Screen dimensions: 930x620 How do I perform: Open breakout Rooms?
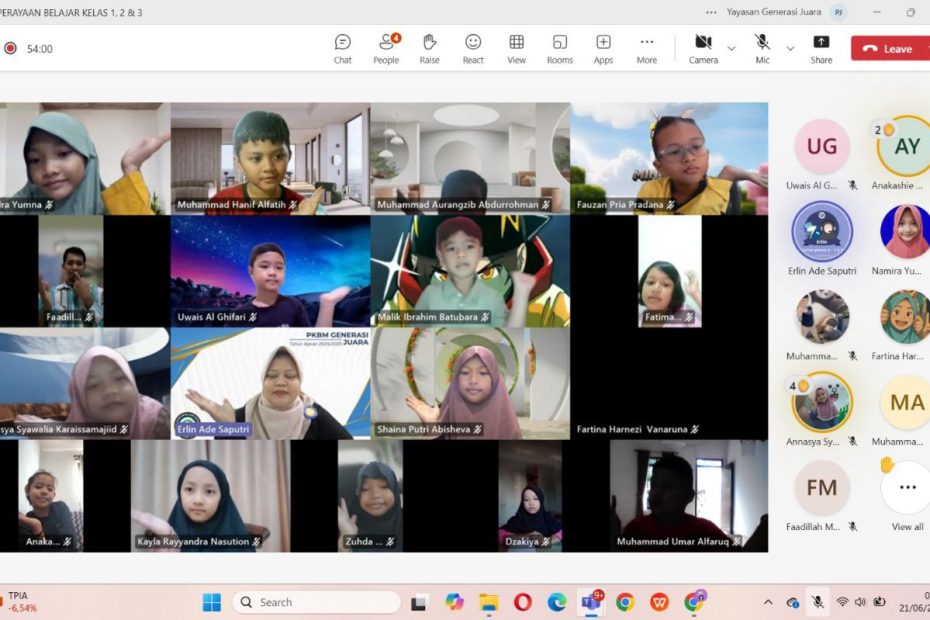(x=560, y=48)
